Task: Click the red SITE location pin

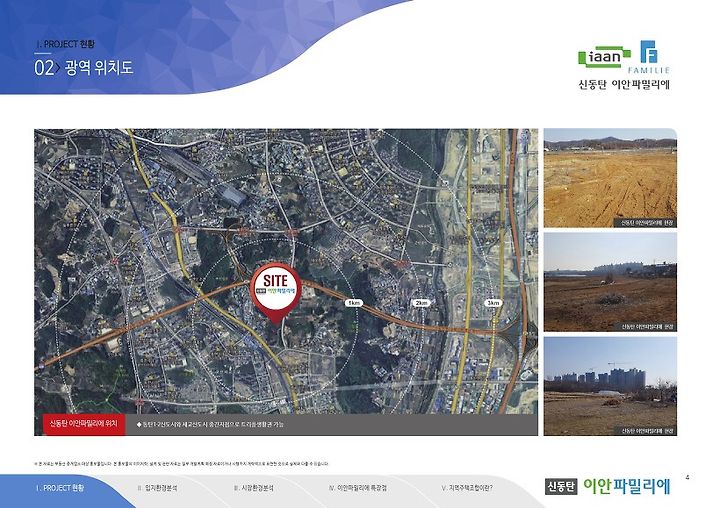Action: [x=276, y=293]
